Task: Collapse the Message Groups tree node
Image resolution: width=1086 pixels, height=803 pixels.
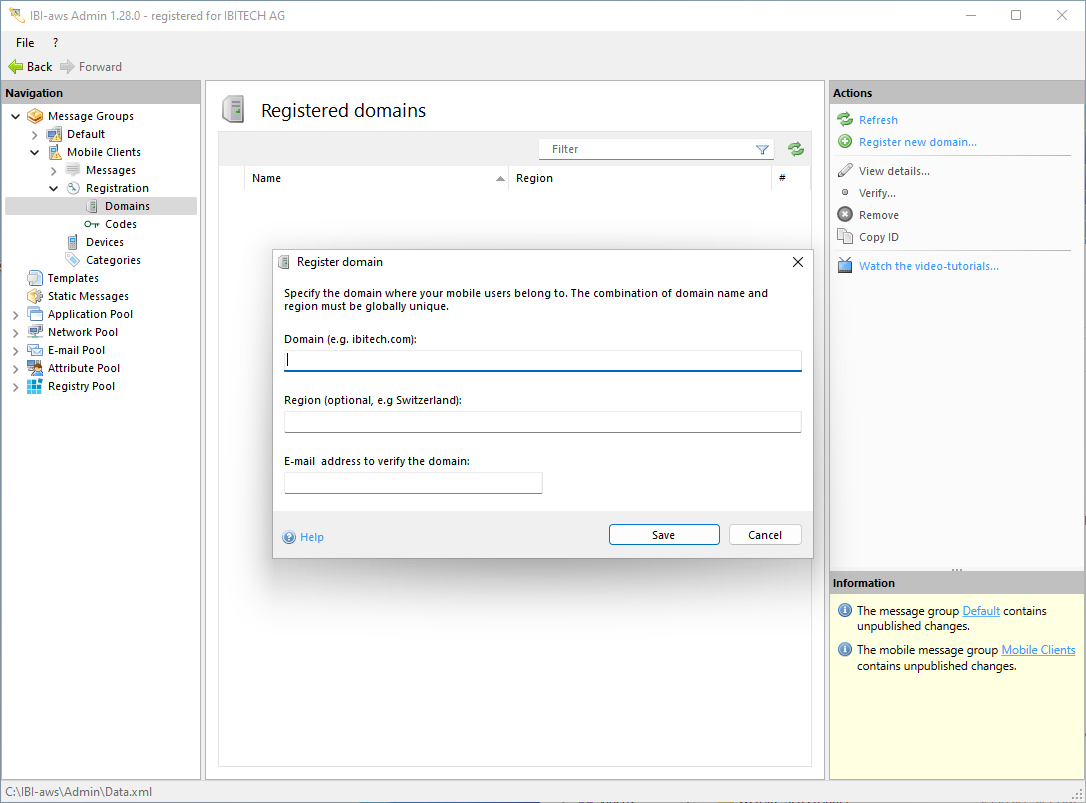Action: [16, 116]
